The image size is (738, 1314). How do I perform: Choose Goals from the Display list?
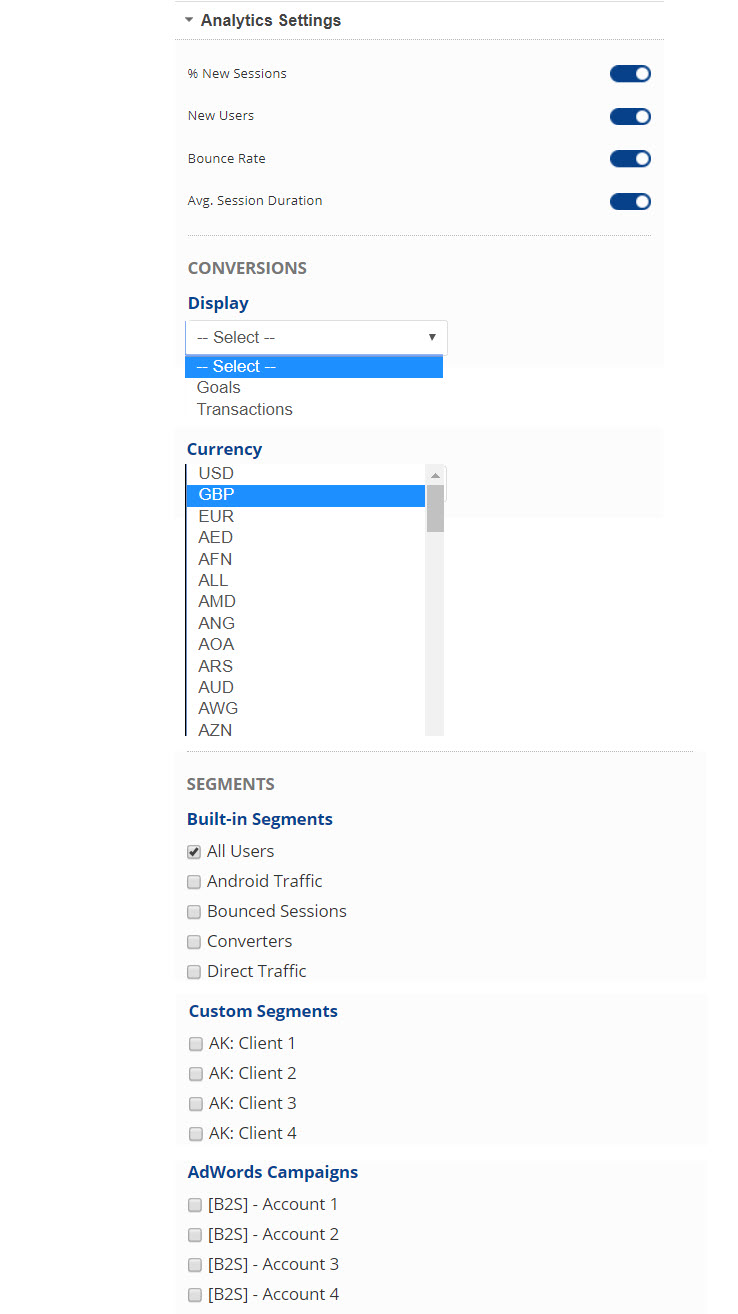(219, 388)
